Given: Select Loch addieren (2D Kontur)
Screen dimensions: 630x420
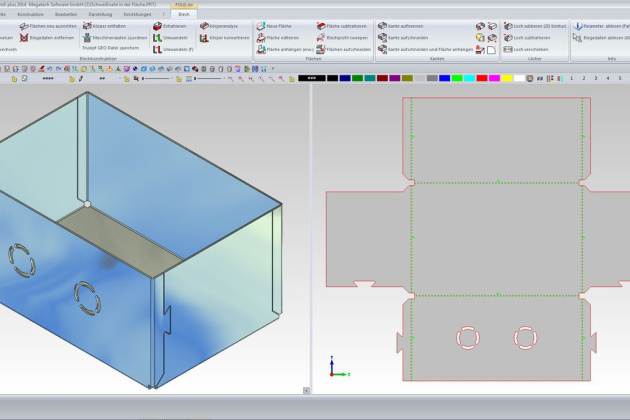Looking at the screenshot, I should 508,26.
